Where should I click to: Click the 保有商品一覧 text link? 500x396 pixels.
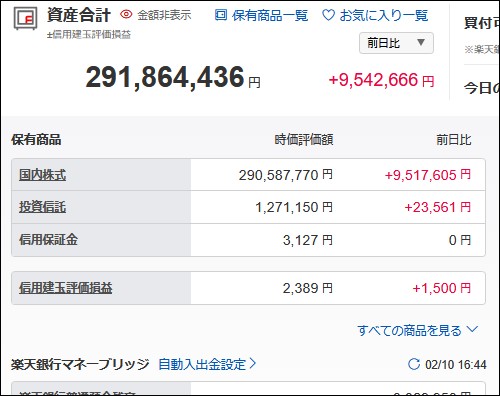tap(270, 15)
